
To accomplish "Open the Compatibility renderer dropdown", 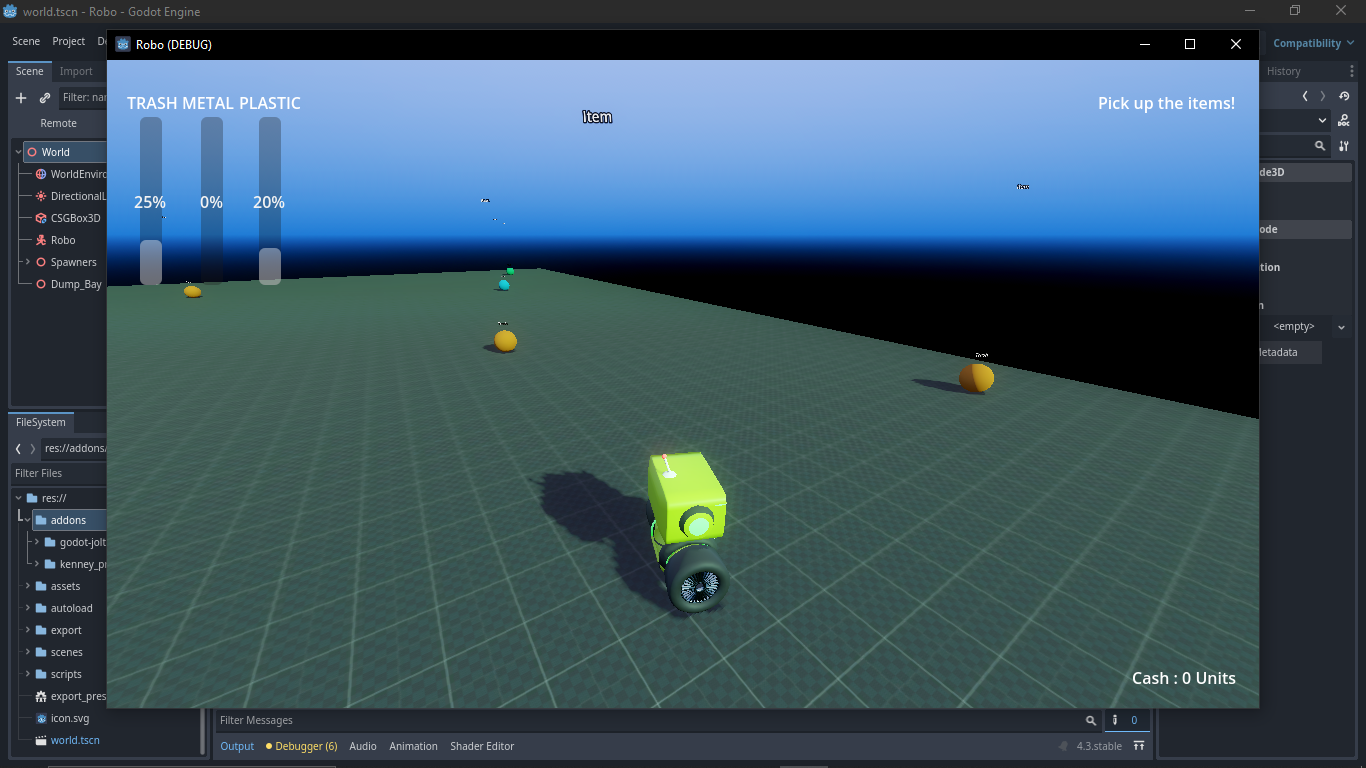I will [1313, 43].
